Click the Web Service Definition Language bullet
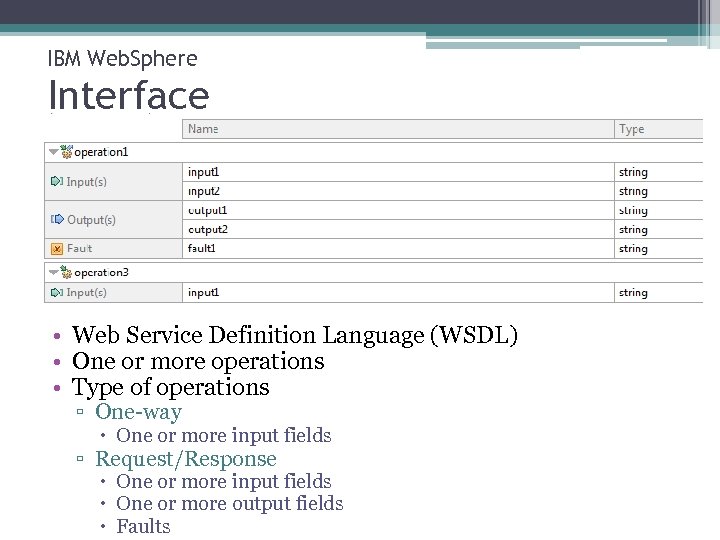 [x=295, y=335]
